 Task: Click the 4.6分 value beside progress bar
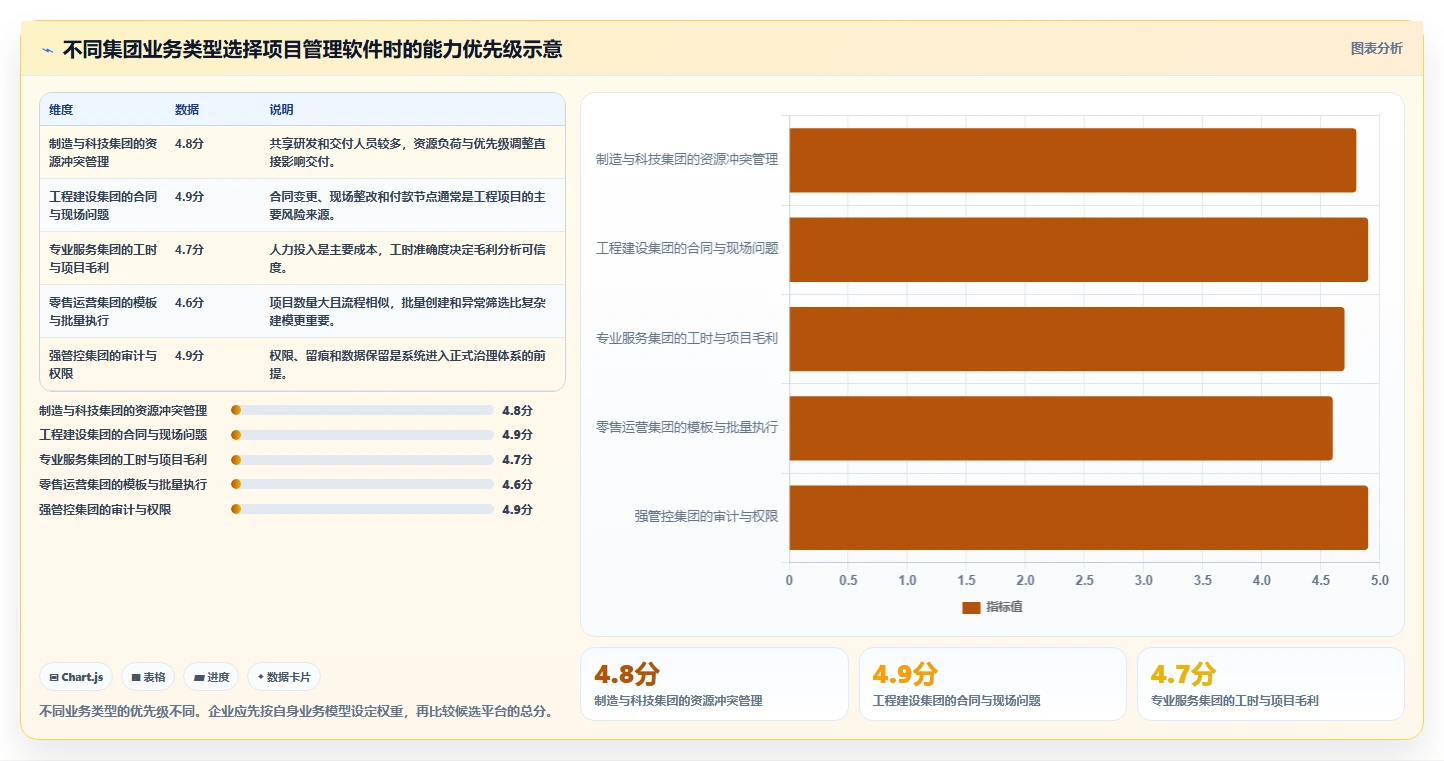coord(517,484)
